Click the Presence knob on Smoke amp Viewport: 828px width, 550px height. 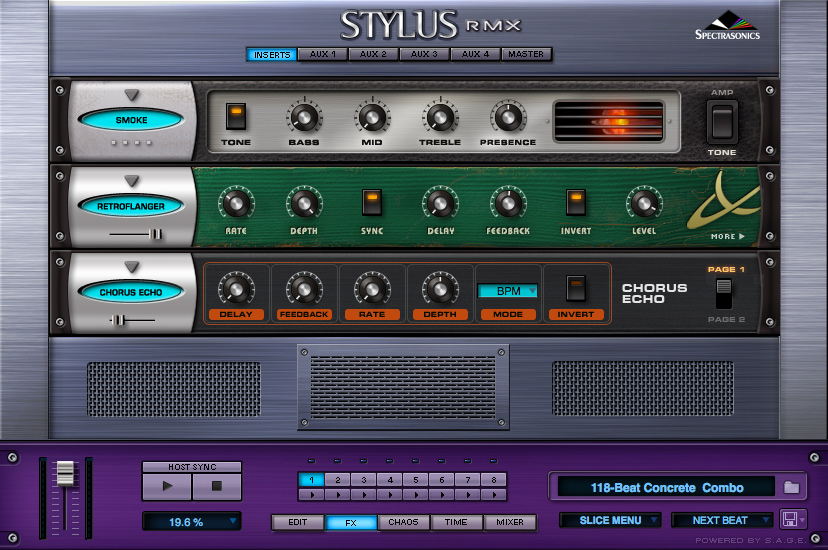click(x=508, y=117)
